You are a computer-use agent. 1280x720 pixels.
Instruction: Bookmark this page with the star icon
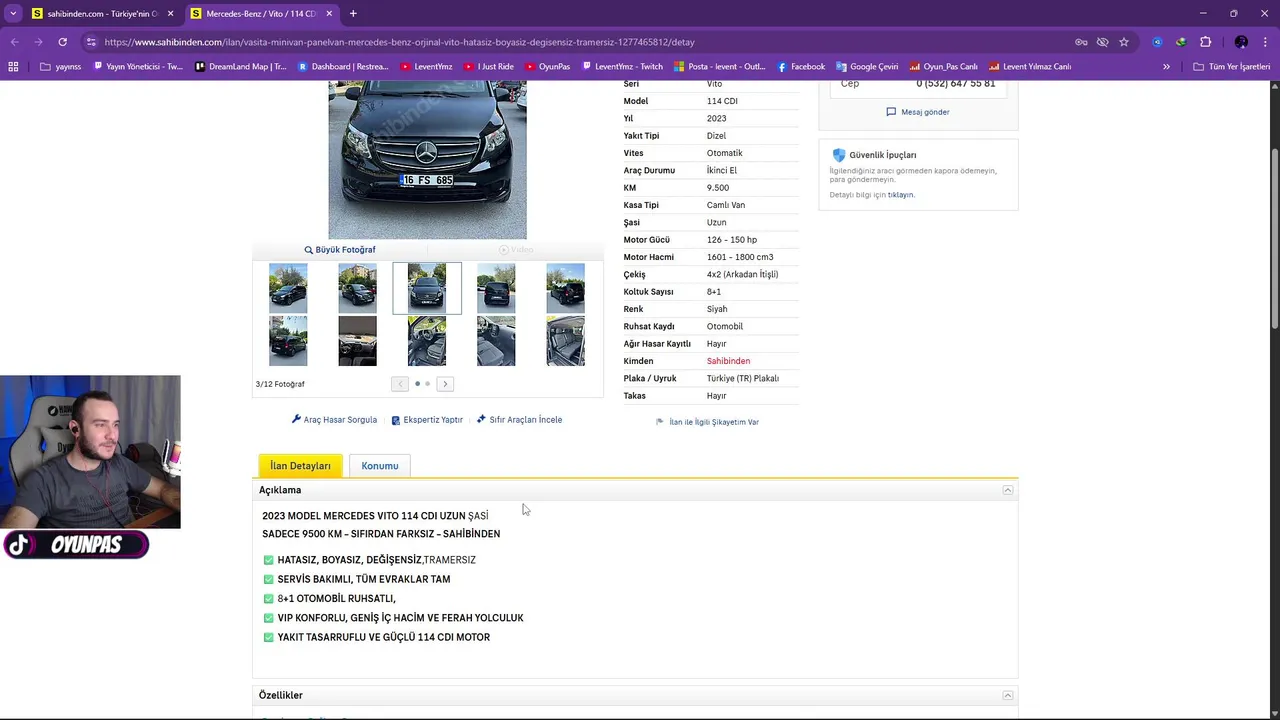1124,42
